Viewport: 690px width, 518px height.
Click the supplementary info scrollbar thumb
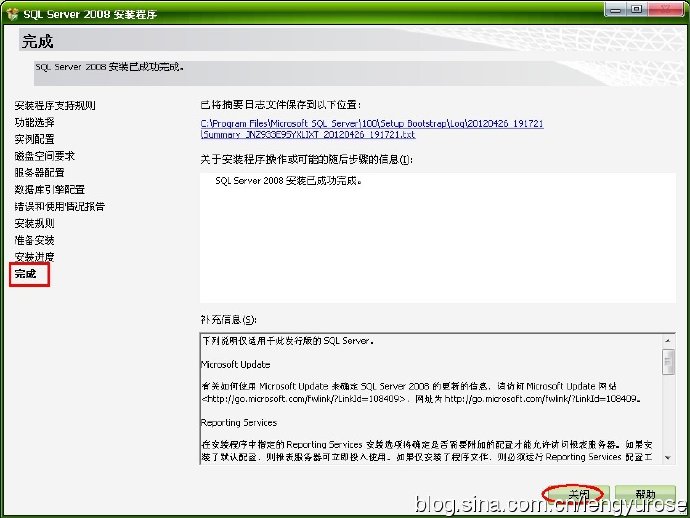point(668,362)
